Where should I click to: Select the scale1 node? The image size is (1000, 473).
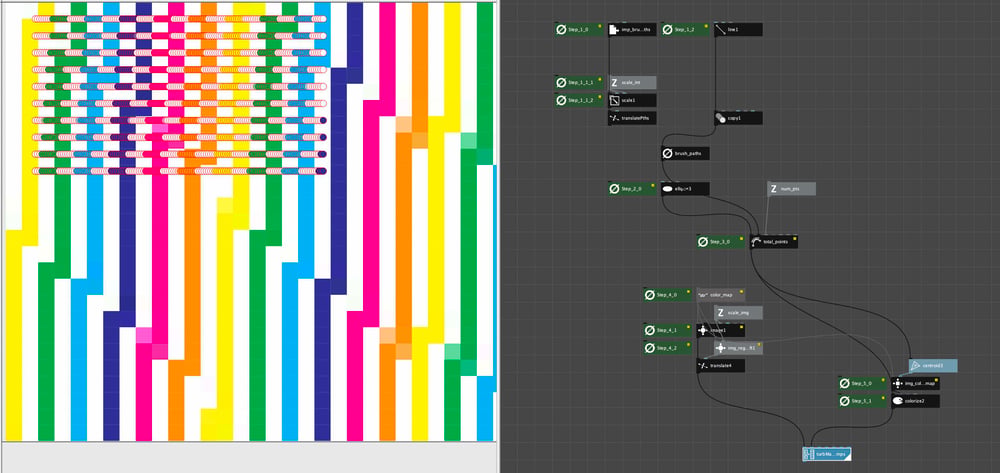click(632, 100)
